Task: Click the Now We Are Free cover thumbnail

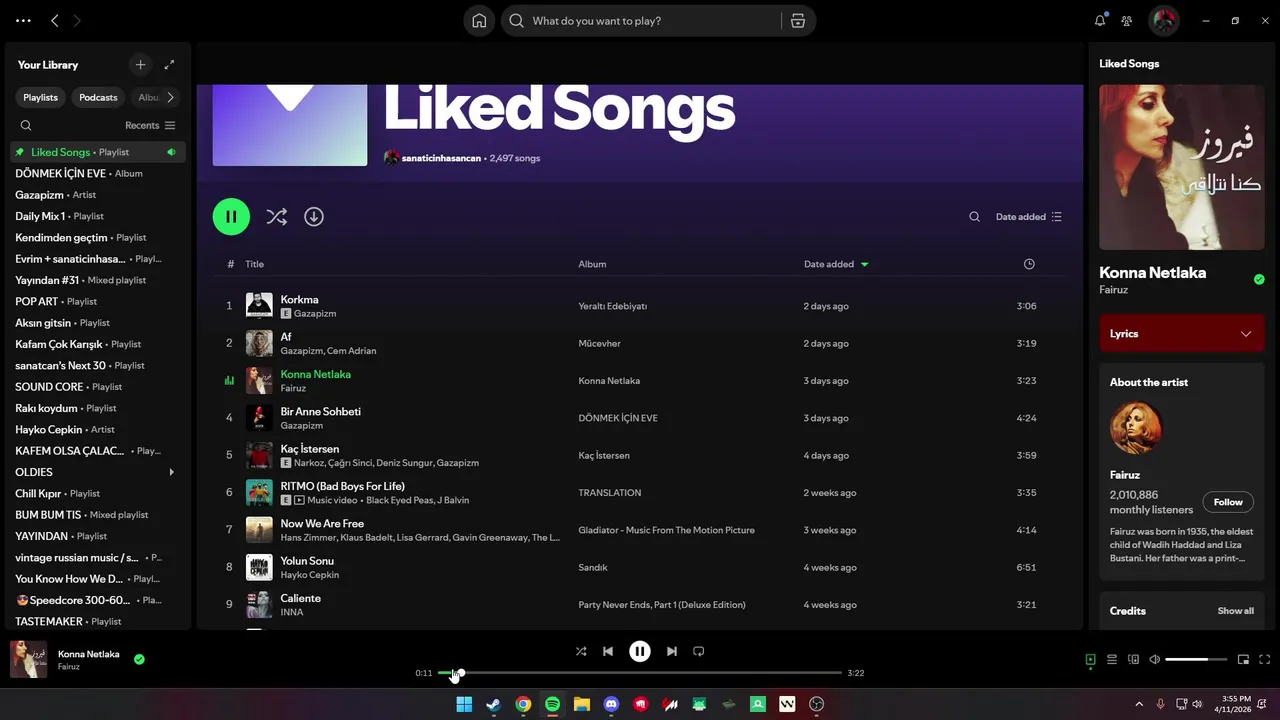Action: pyautogui.click(x=259, y=530)
